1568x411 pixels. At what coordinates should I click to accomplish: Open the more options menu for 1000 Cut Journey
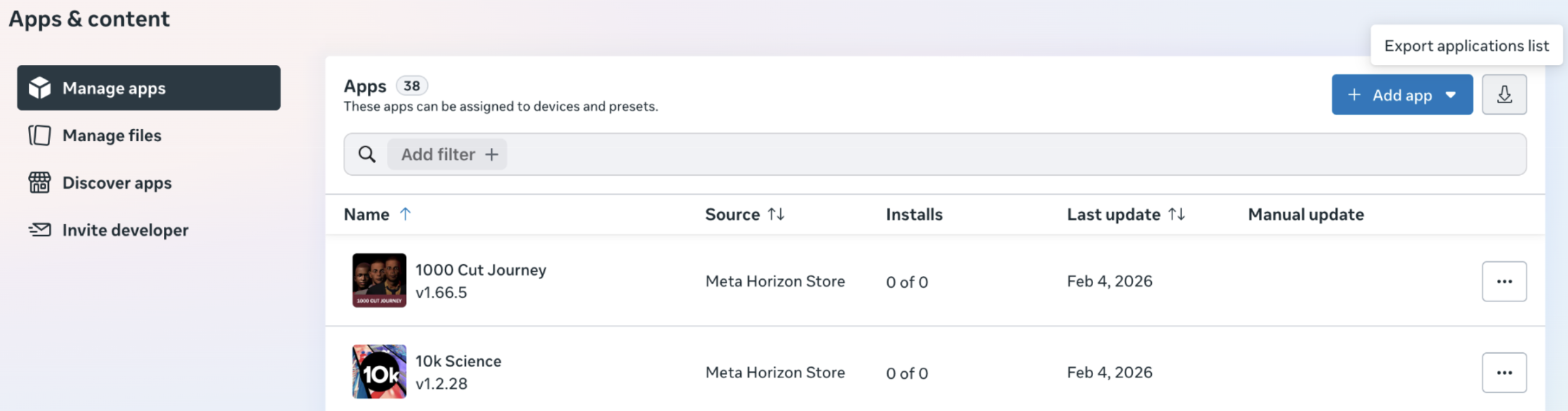pos(1504,282)
